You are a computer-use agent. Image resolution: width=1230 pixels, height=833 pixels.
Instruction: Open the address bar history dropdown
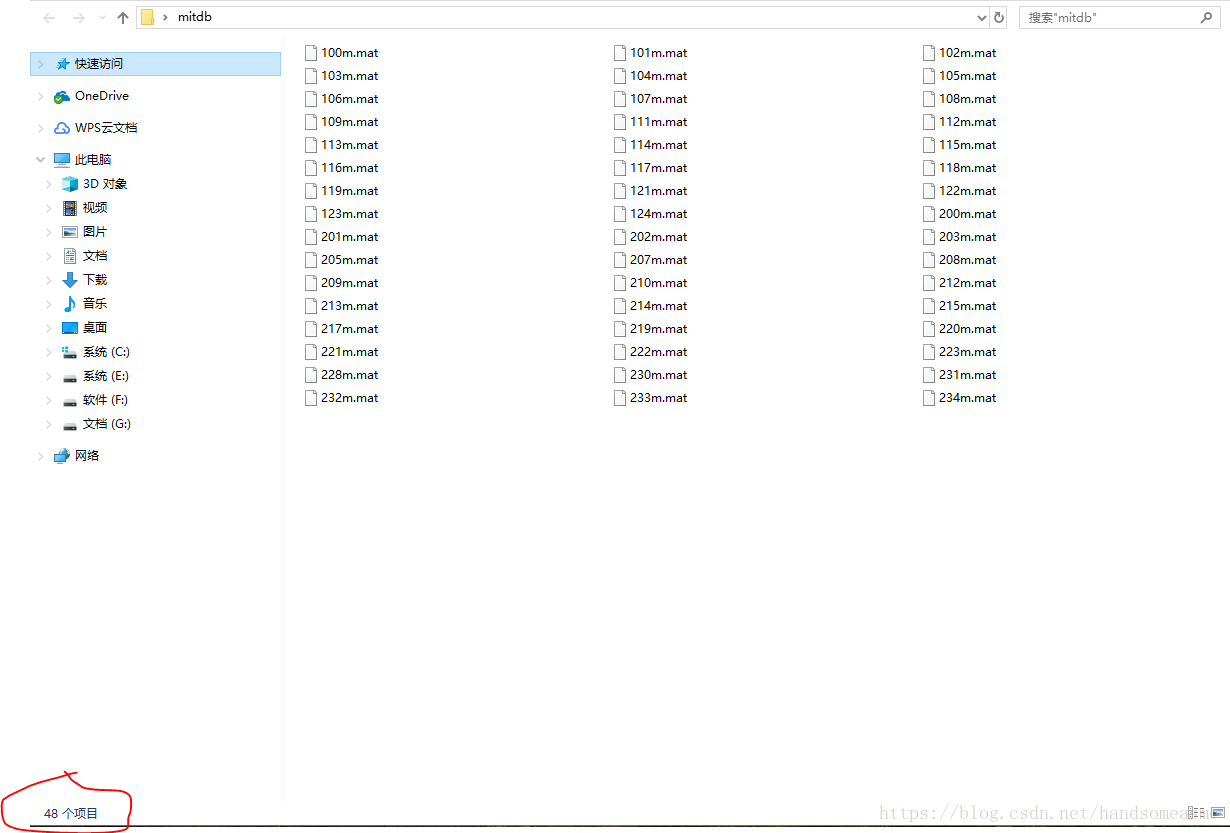pyautogui.click(x=981, y=17)
